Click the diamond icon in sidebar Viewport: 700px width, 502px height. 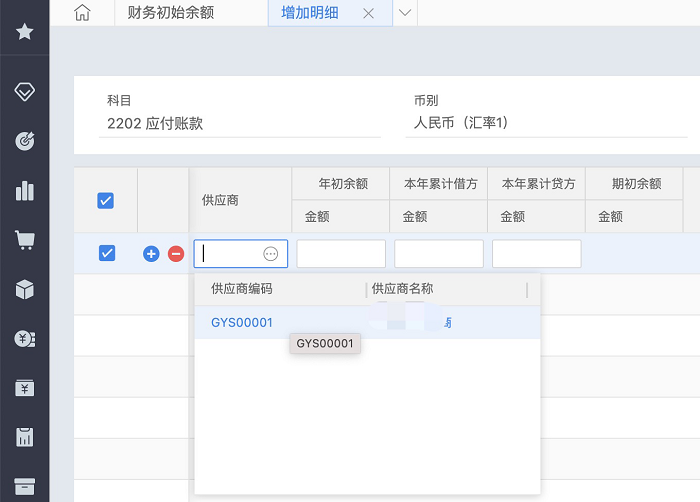pyautogui.click(x=24, y=92)
